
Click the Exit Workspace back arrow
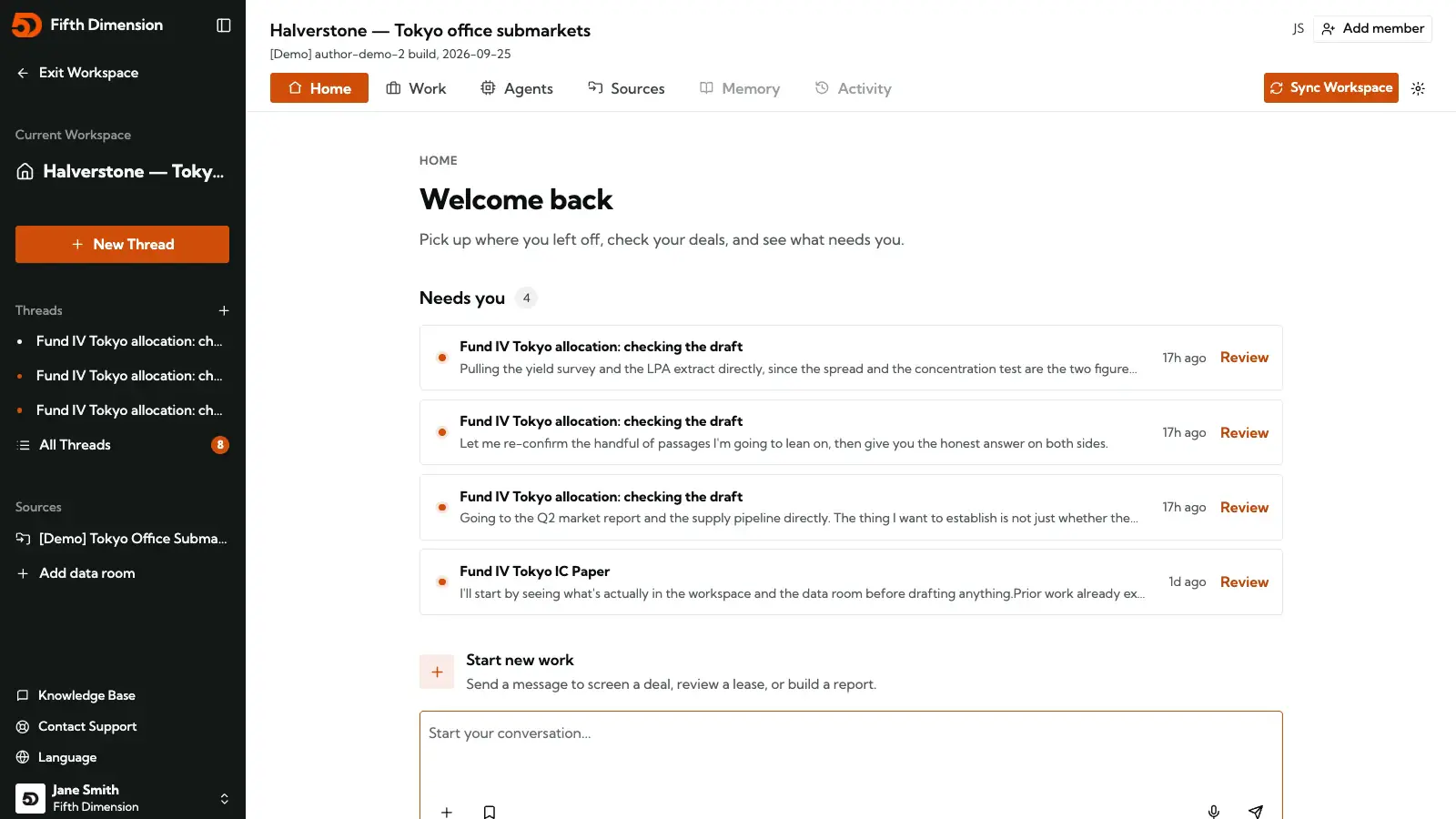(x=23, y=73)
